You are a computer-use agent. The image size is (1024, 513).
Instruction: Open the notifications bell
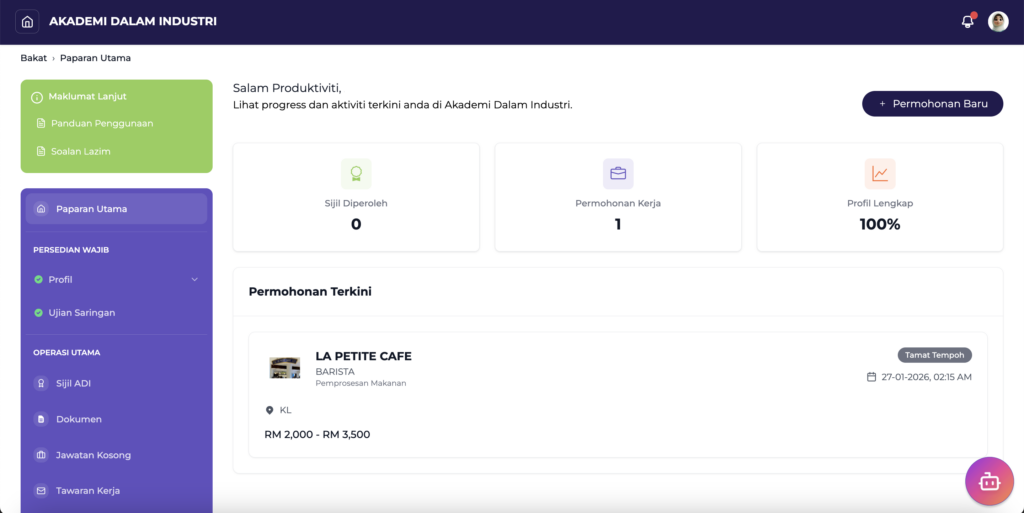(x=967, y=21)
